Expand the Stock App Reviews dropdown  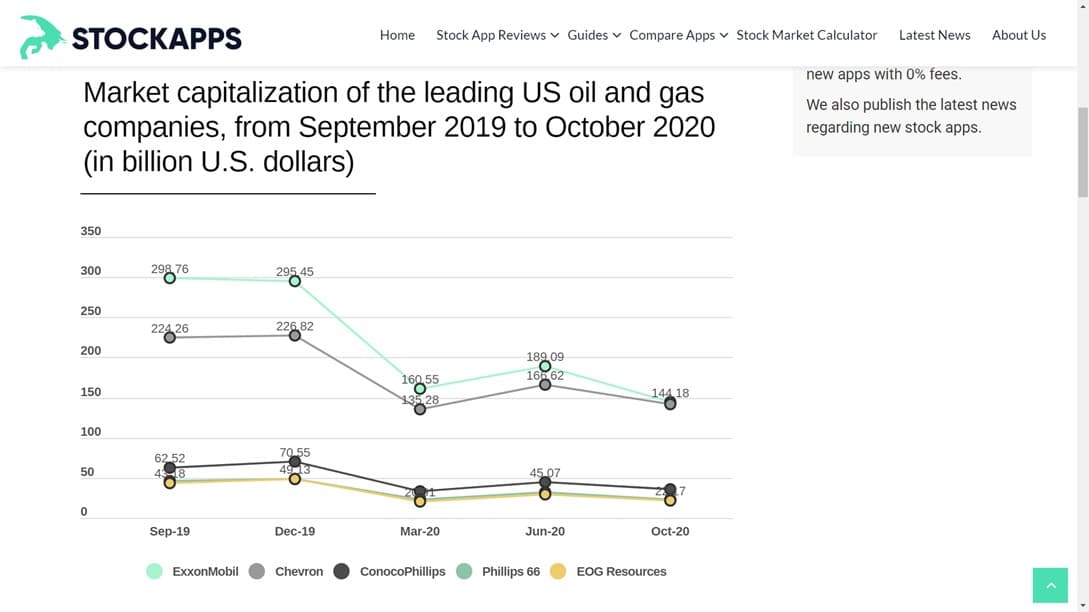click(x=555, y=36)
